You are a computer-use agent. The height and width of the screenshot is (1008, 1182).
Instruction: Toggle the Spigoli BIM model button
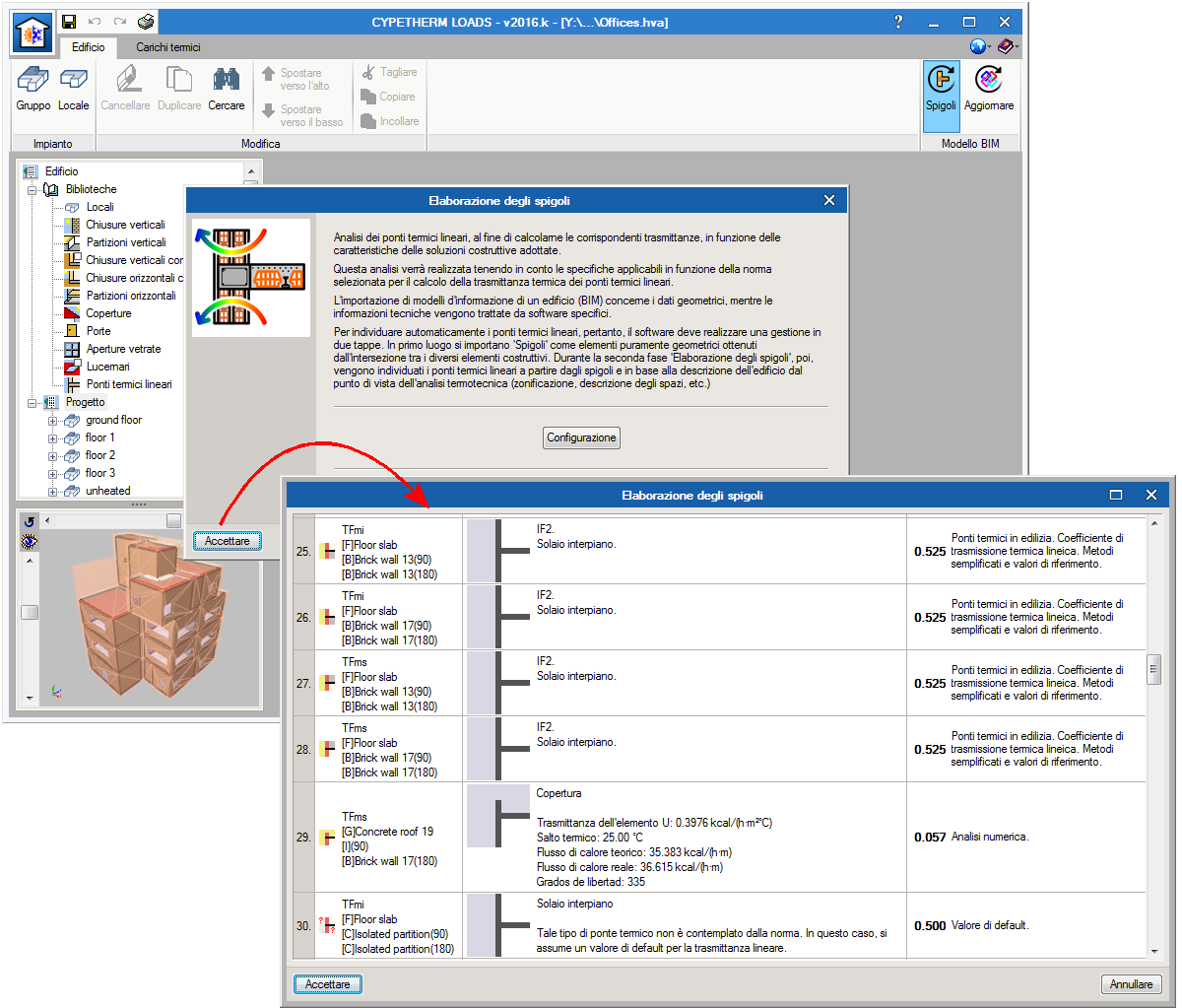click(x=942, y=96)
